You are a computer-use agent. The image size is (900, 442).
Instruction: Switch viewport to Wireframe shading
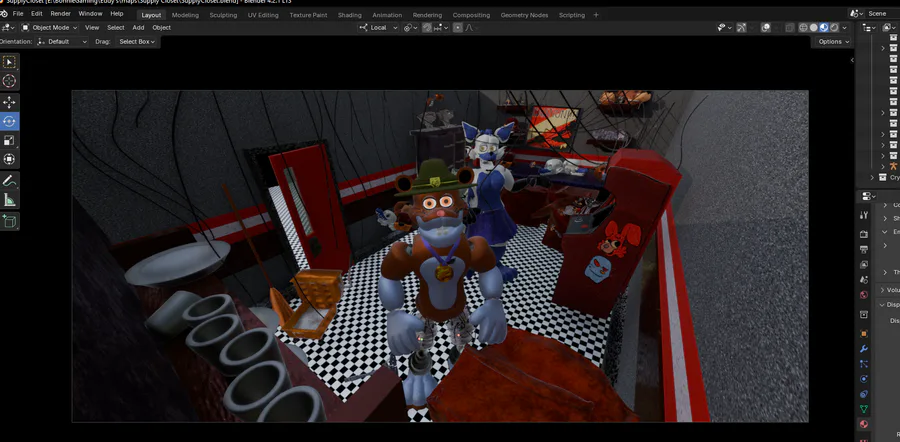[803, 28]
